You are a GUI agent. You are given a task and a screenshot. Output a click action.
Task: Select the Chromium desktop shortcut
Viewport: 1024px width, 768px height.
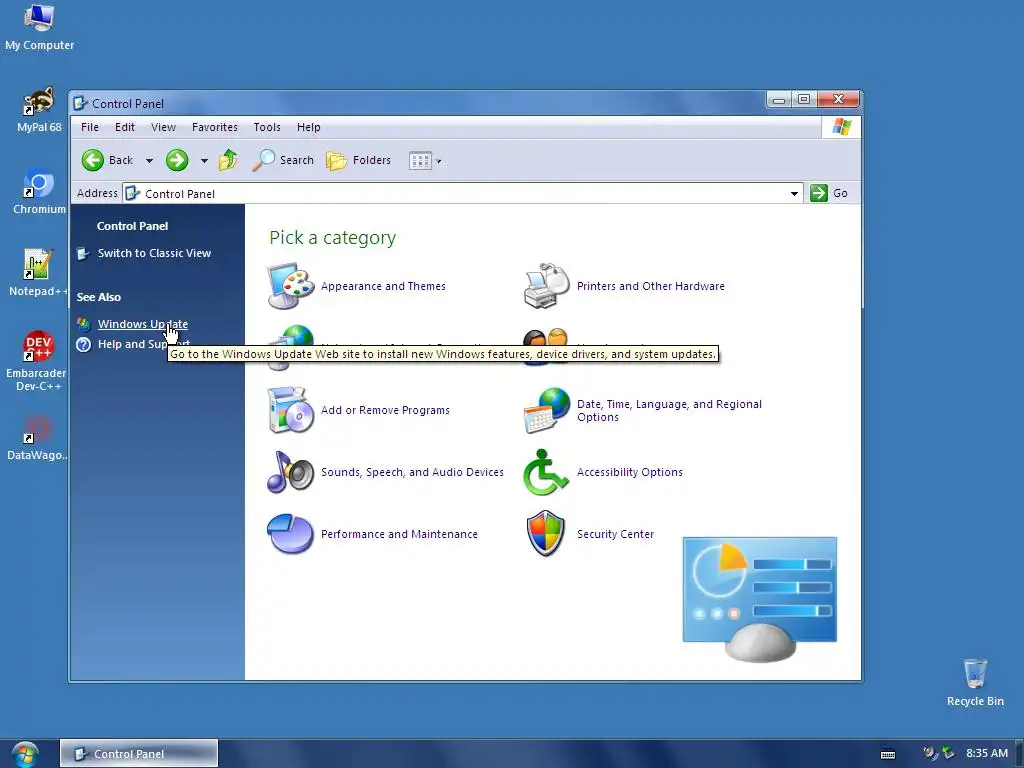(x=39, y=191)
